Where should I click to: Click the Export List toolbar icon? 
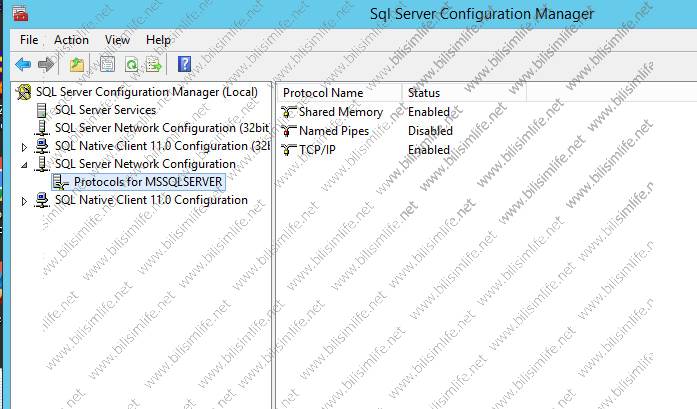point(154,65)
